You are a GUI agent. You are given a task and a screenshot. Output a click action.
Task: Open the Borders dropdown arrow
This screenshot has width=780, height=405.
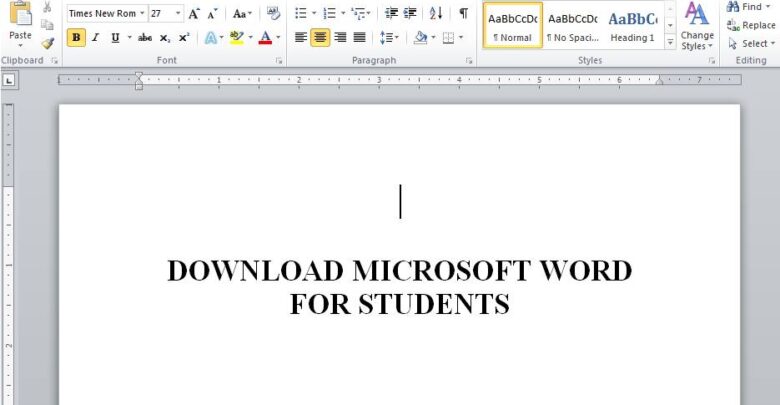[x=461, y=37]
